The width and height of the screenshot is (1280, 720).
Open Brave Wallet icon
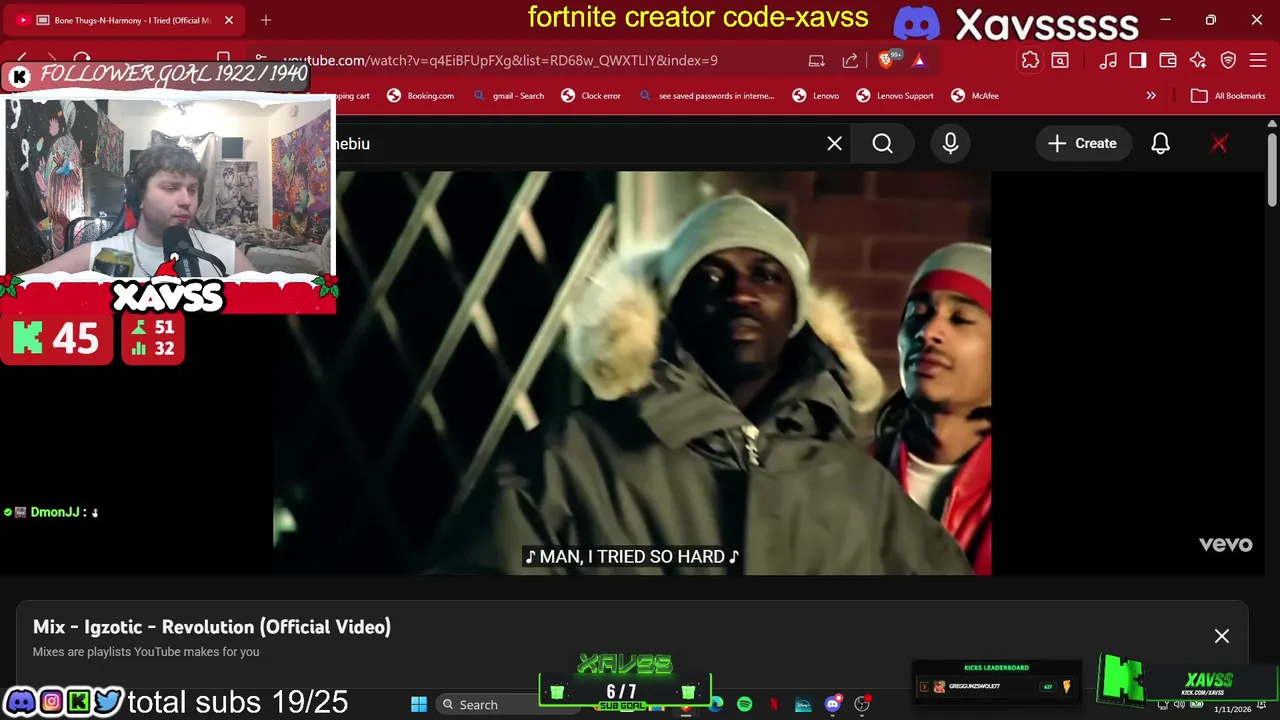click(x=1168, y=60)
